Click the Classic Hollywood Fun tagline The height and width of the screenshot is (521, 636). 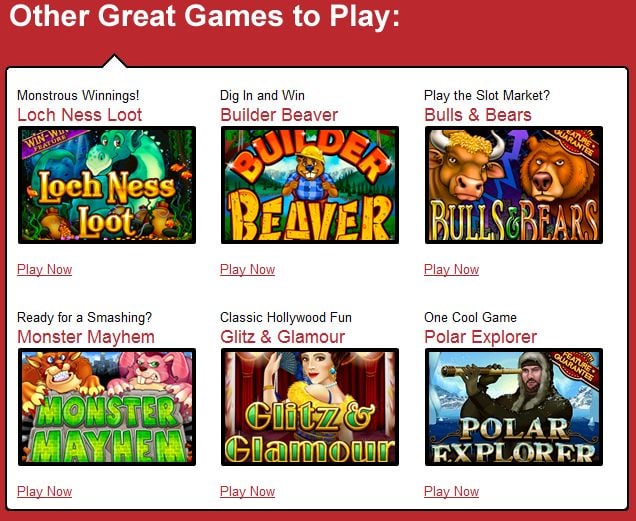pyautogui.click(x=286, y=317)
